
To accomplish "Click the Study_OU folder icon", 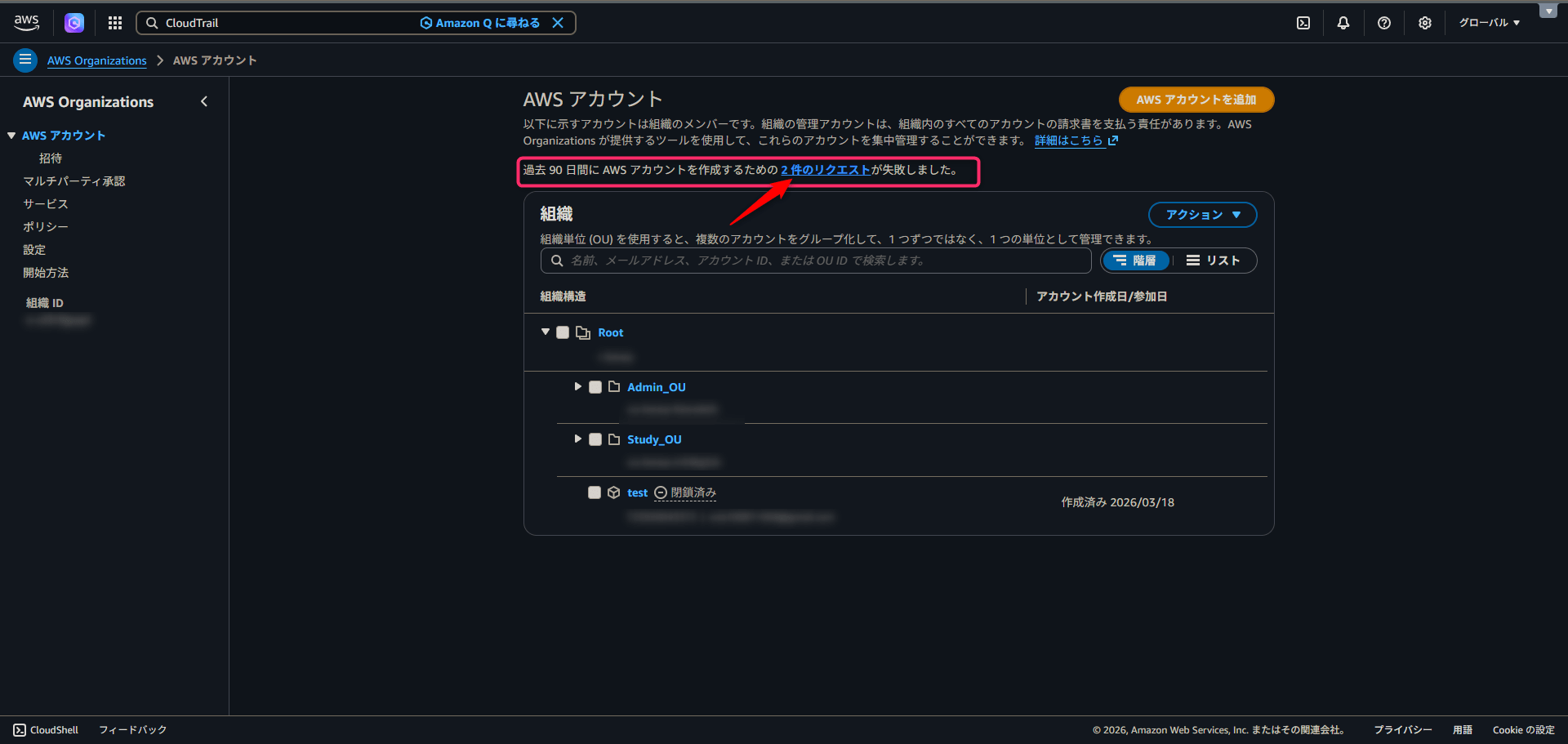I will click(614, 439).
